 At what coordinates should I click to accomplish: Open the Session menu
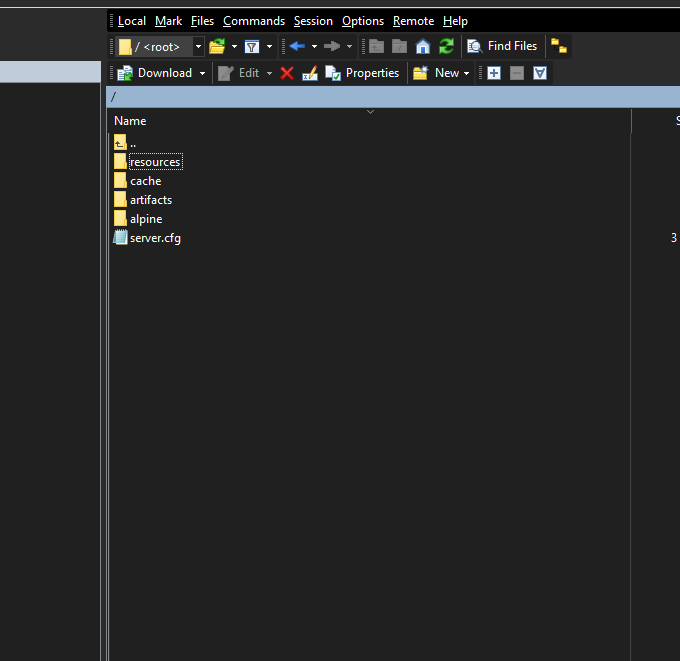[313, 21]
